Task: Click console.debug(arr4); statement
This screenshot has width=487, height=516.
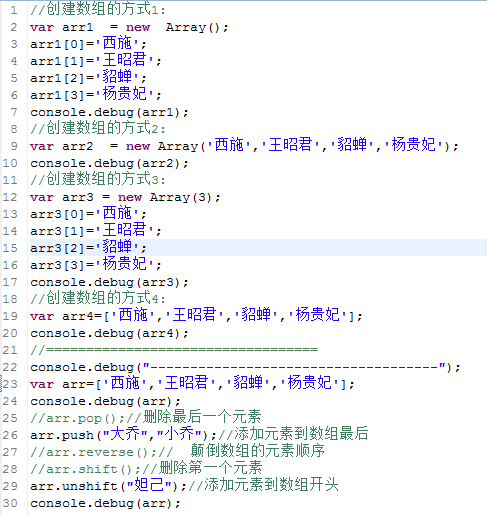Action: coord(109,333)
